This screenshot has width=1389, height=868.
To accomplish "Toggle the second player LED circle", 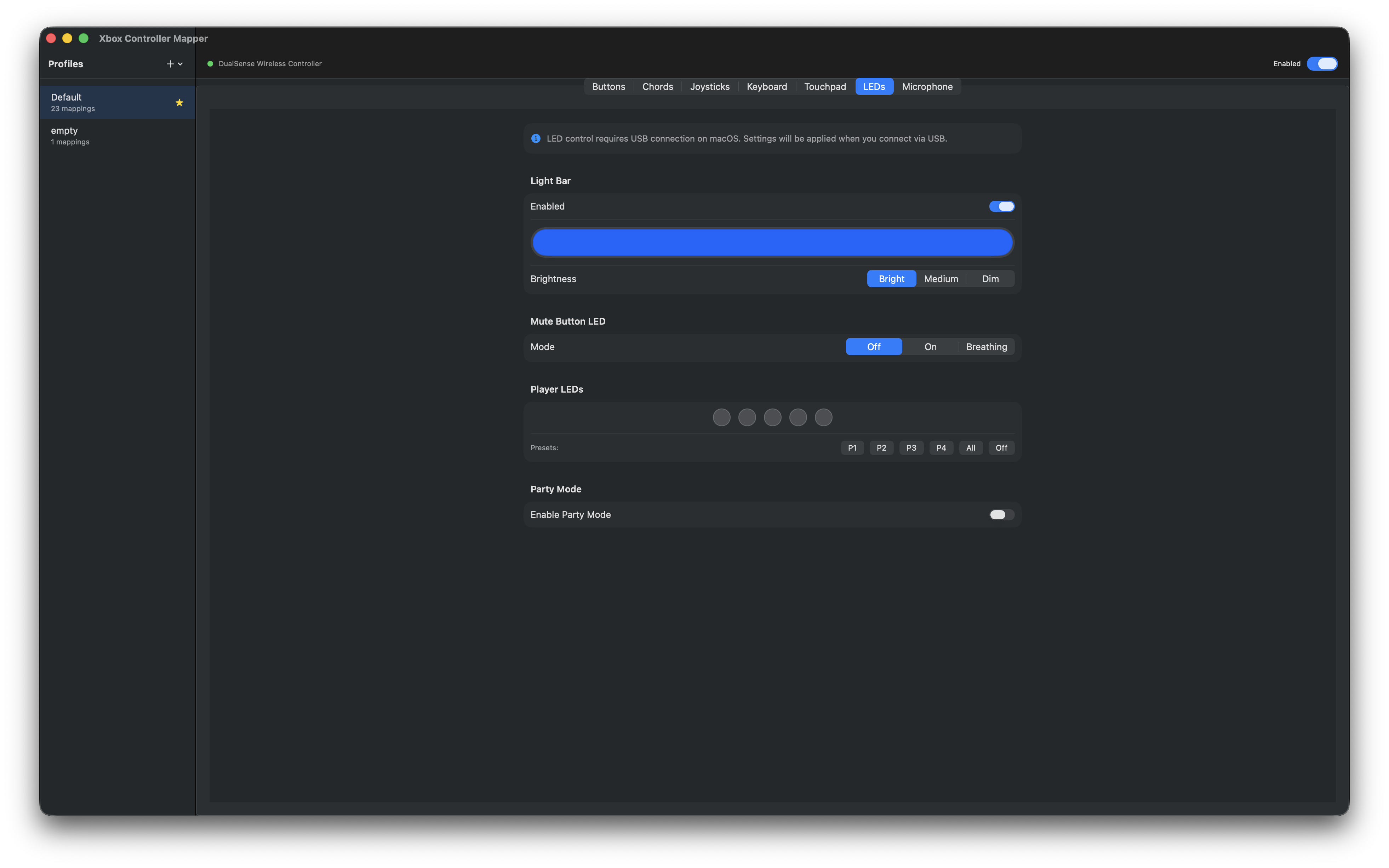I will [746, 417].
